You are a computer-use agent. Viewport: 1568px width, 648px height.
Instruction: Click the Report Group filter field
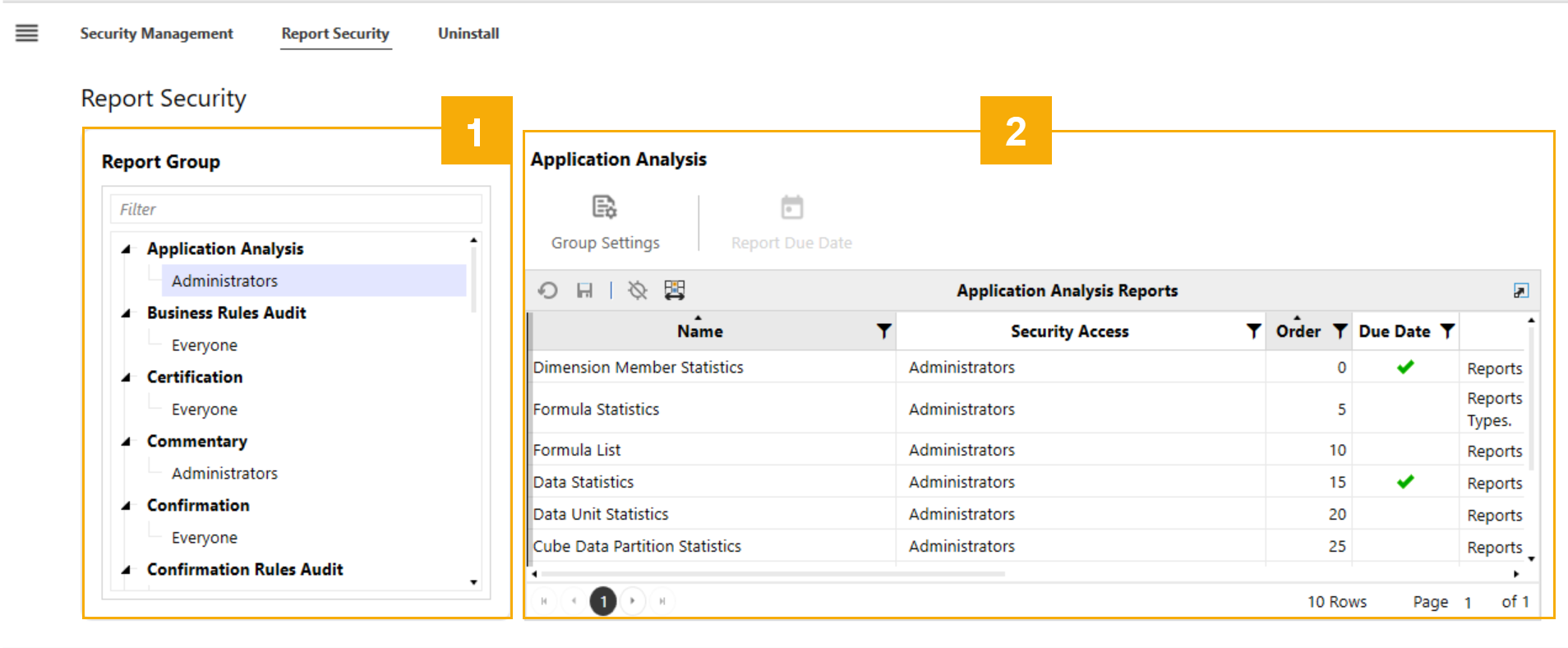tap(296, 210)
